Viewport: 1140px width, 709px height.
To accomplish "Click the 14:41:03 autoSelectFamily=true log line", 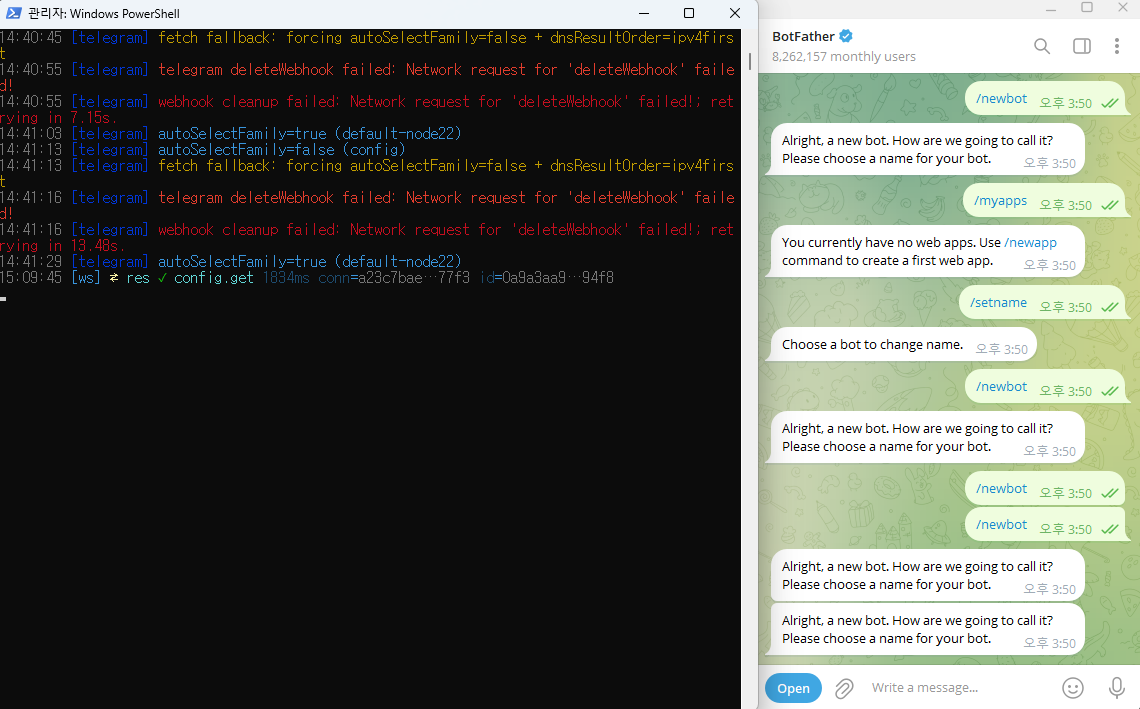I will click(x=230, y=134).
